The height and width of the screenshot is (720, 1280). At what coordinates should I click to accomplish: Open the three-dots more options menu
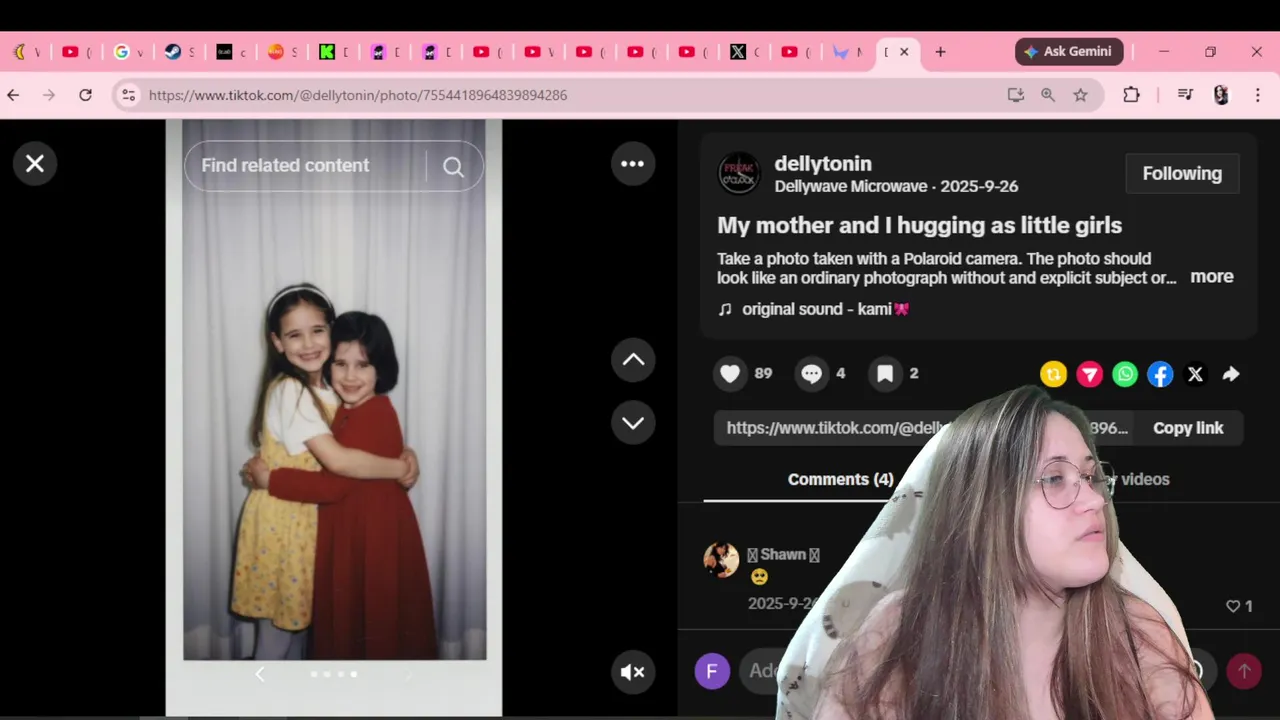pyautogui.click(x=633, y=163)
